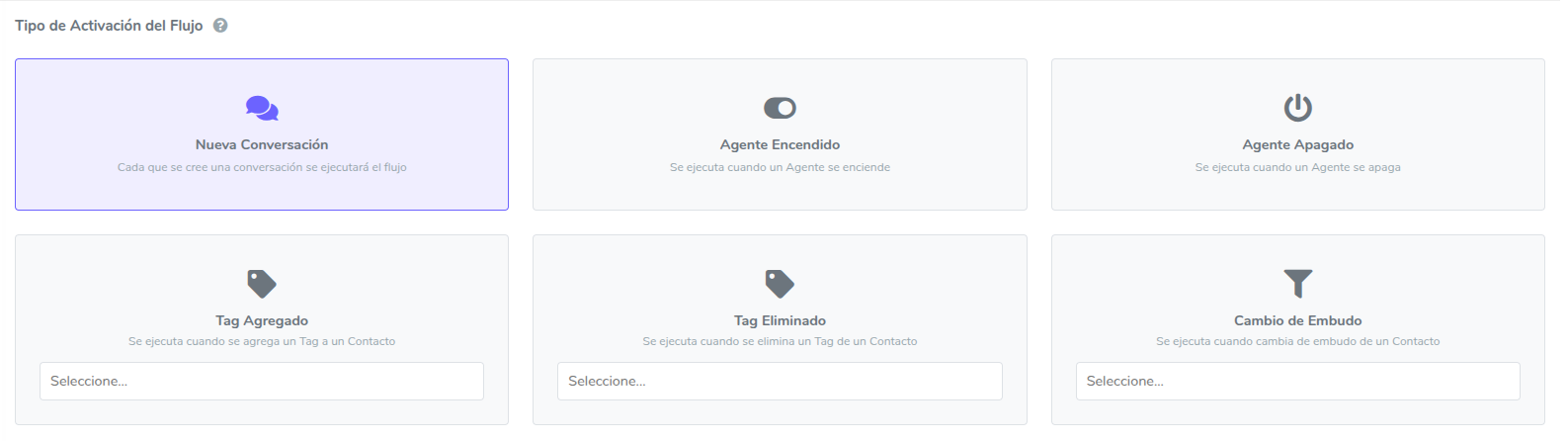
Task: Click the Agente Apagado description text
Action: point(1297,167)
